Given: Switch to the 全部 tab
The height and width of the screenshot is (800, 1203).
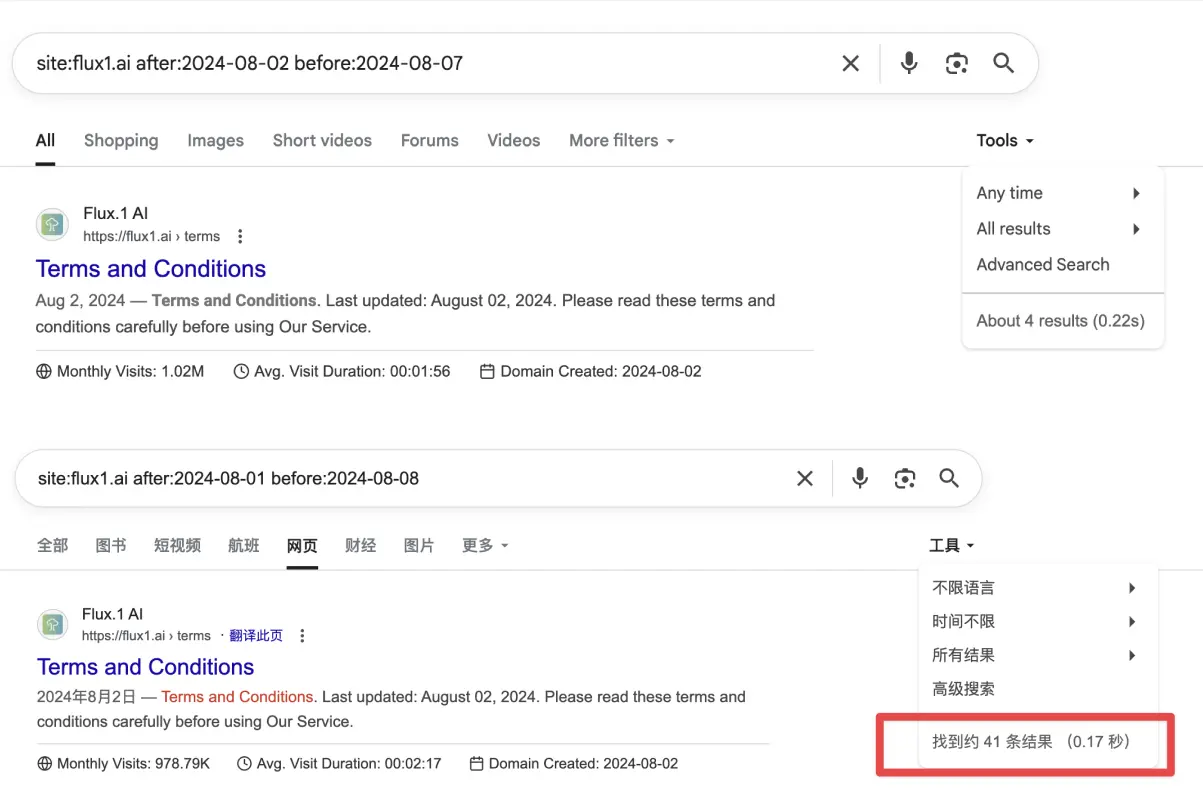Looking at the screenshot, I should point(52,545).
